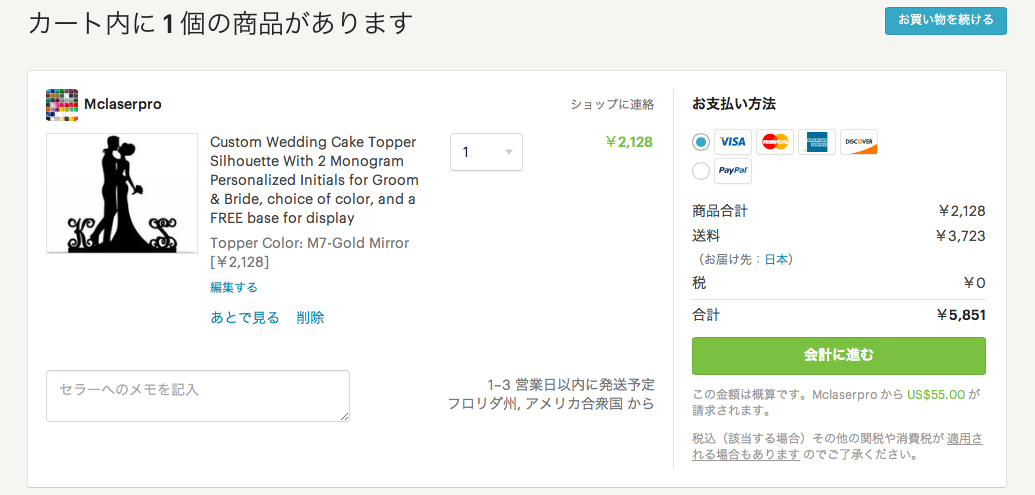Open the wedding cake topper thumbnail
Screen dimensions: 1035x495
click(x=122, y=193)
